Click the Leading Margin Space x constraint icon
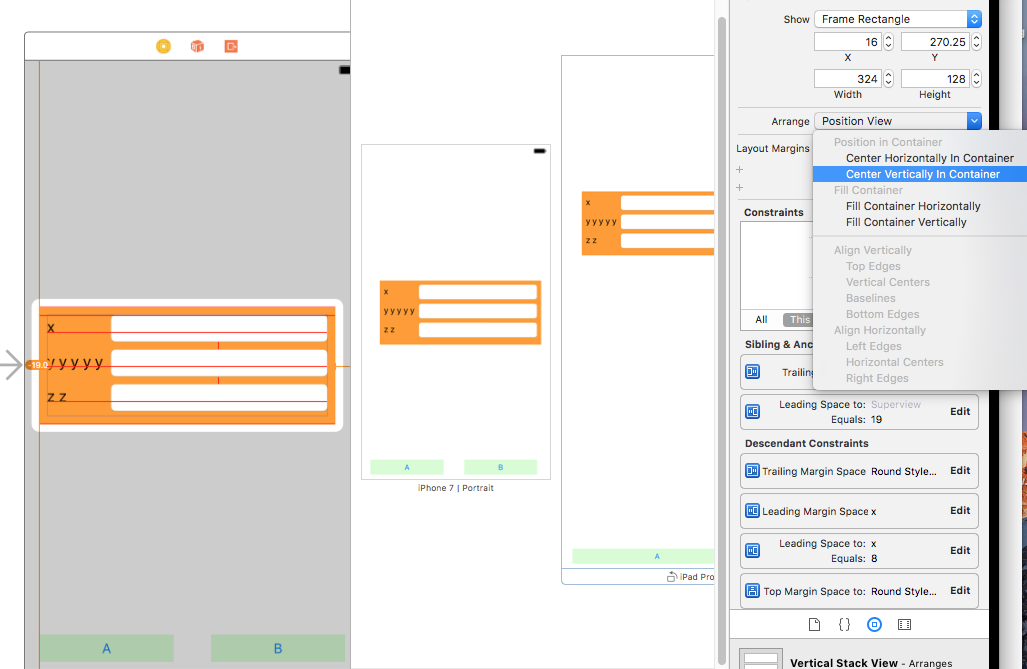Image resolution: width=1027 pixels, height=669 pixels. (x=753, y=510)
